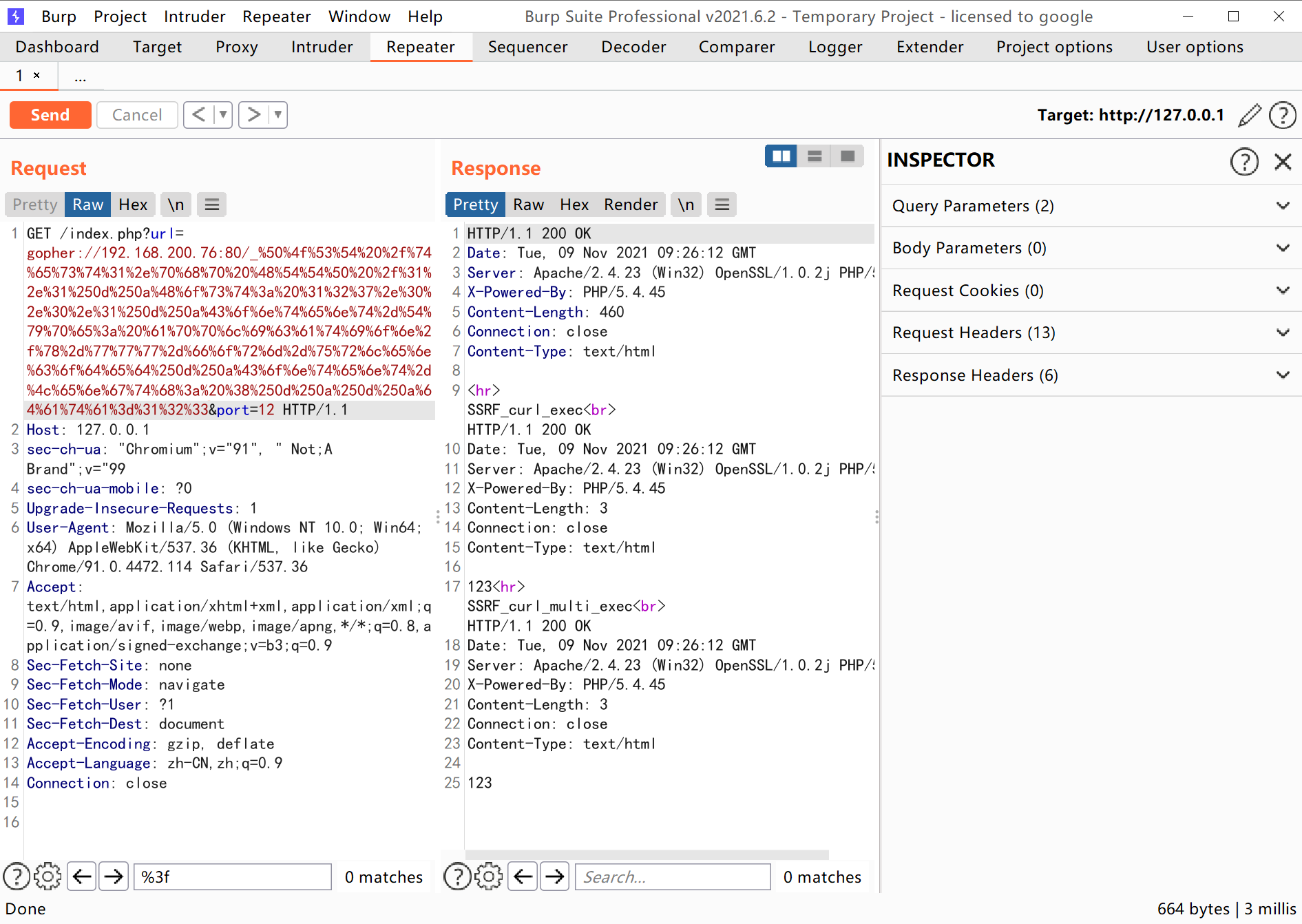Screen dimensions: 1302x924
Task: Open the User options tab
Action: [x=1195, y=47]
